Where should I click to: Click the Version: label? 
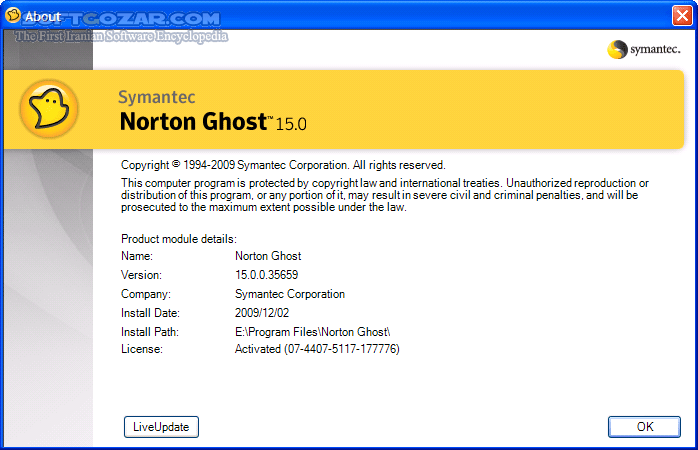coord(141,275)
